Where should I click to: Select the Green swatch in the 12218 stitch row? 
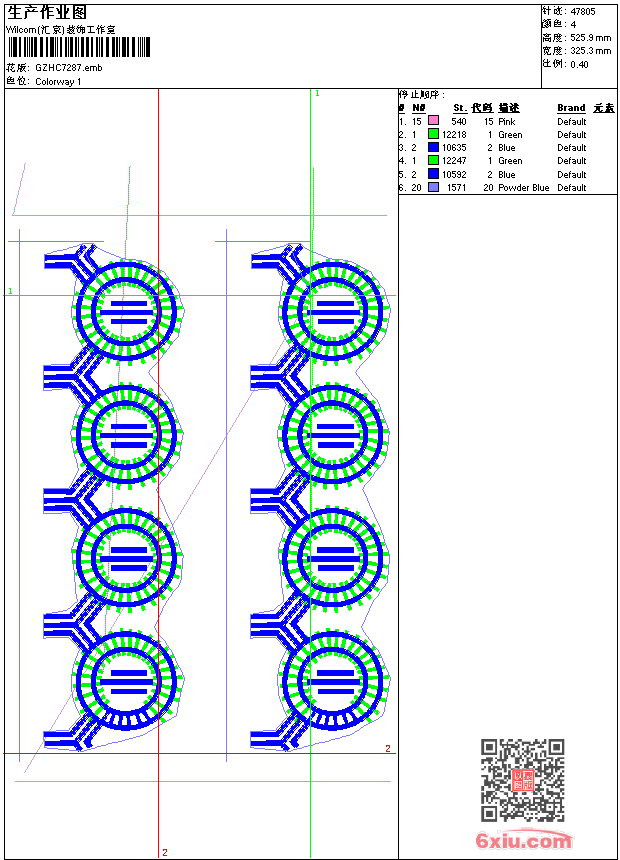click(433, 134)
